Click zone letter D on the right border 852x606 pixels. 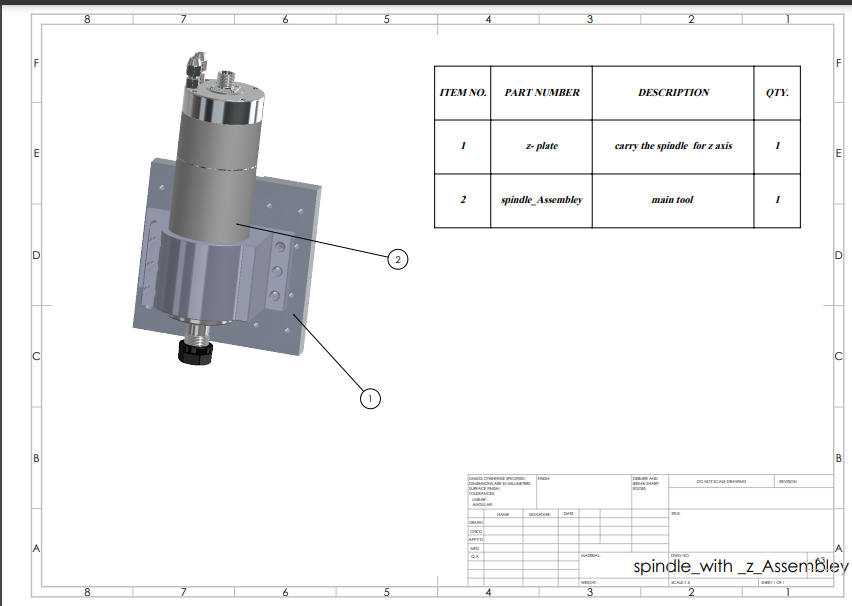(x=838, y=255)
